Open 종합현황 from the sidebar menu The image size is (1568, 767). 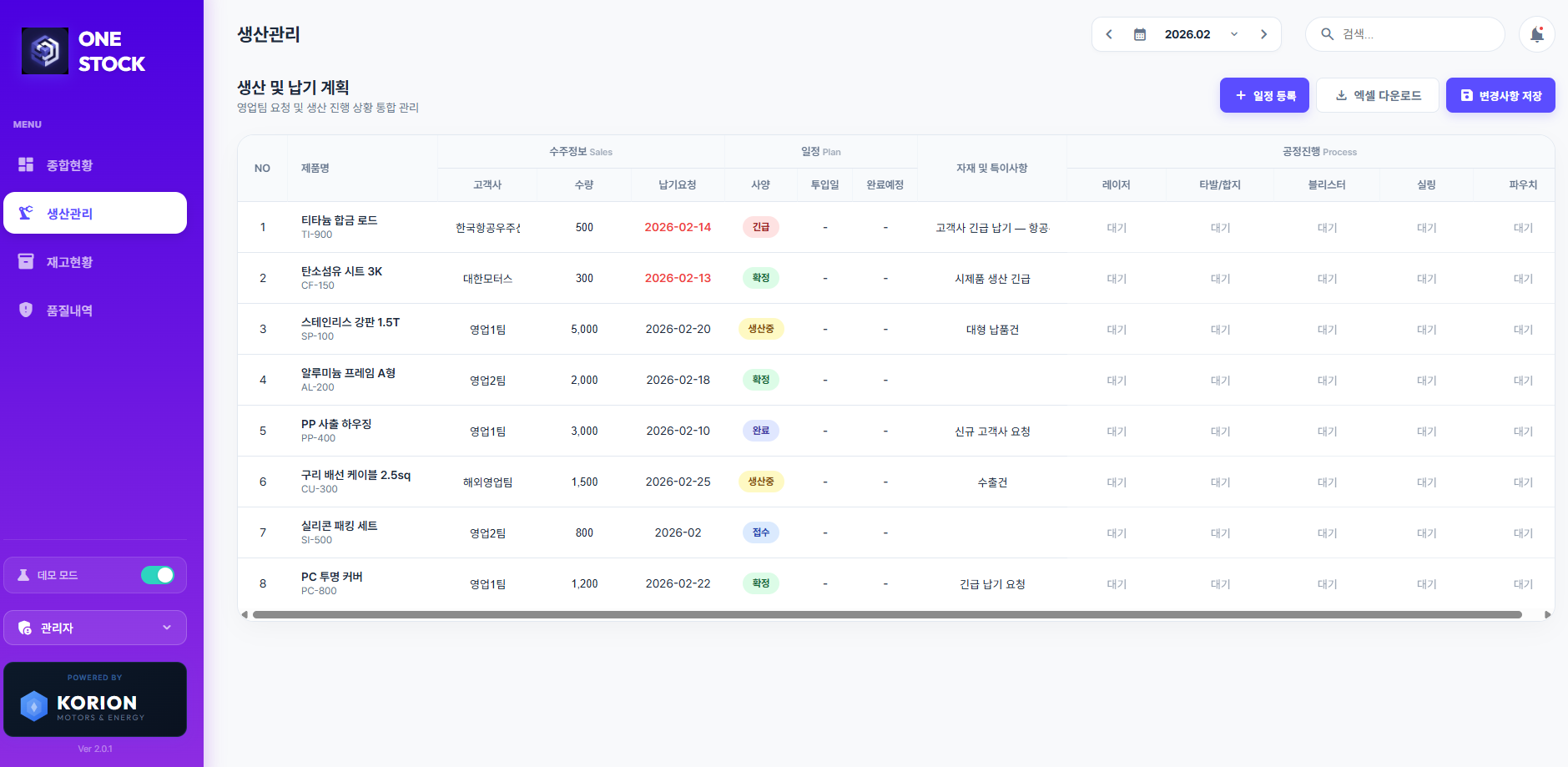pos(69,165)
